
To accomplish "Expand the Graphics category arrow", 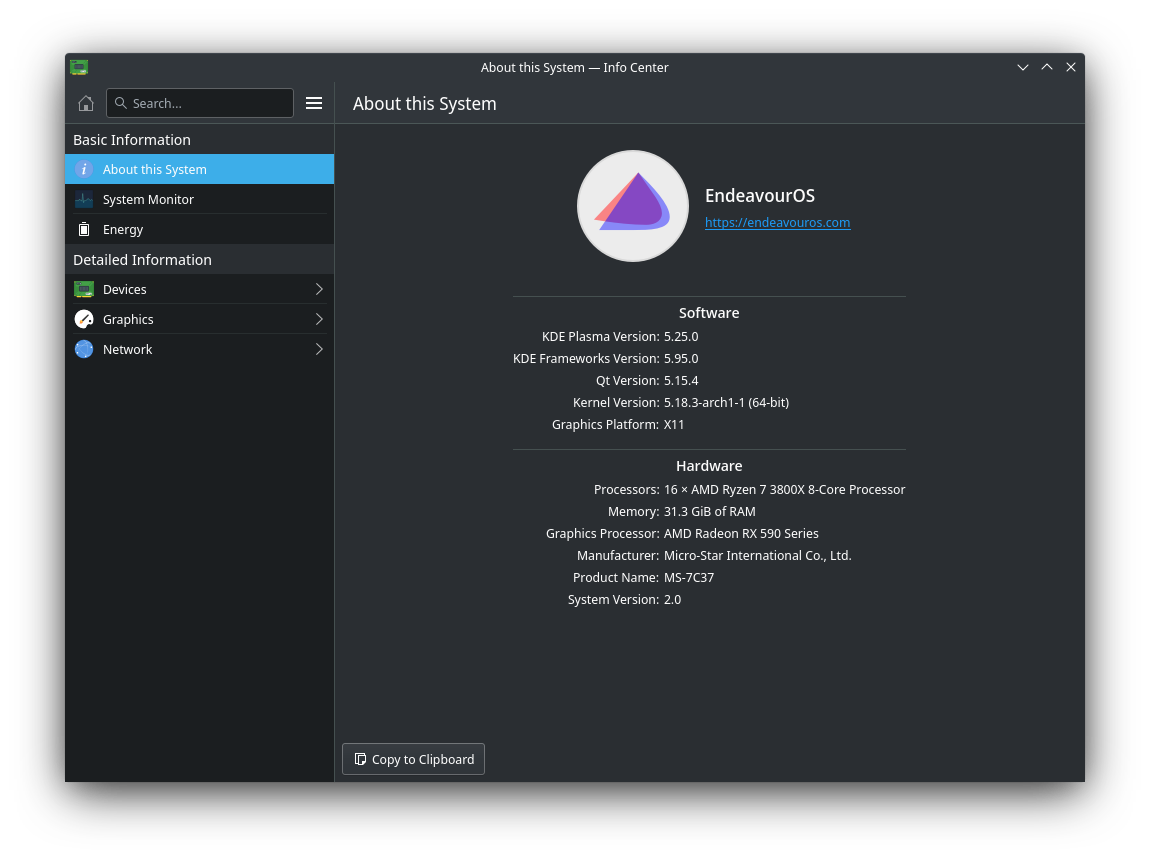I will tap(319, 319).
